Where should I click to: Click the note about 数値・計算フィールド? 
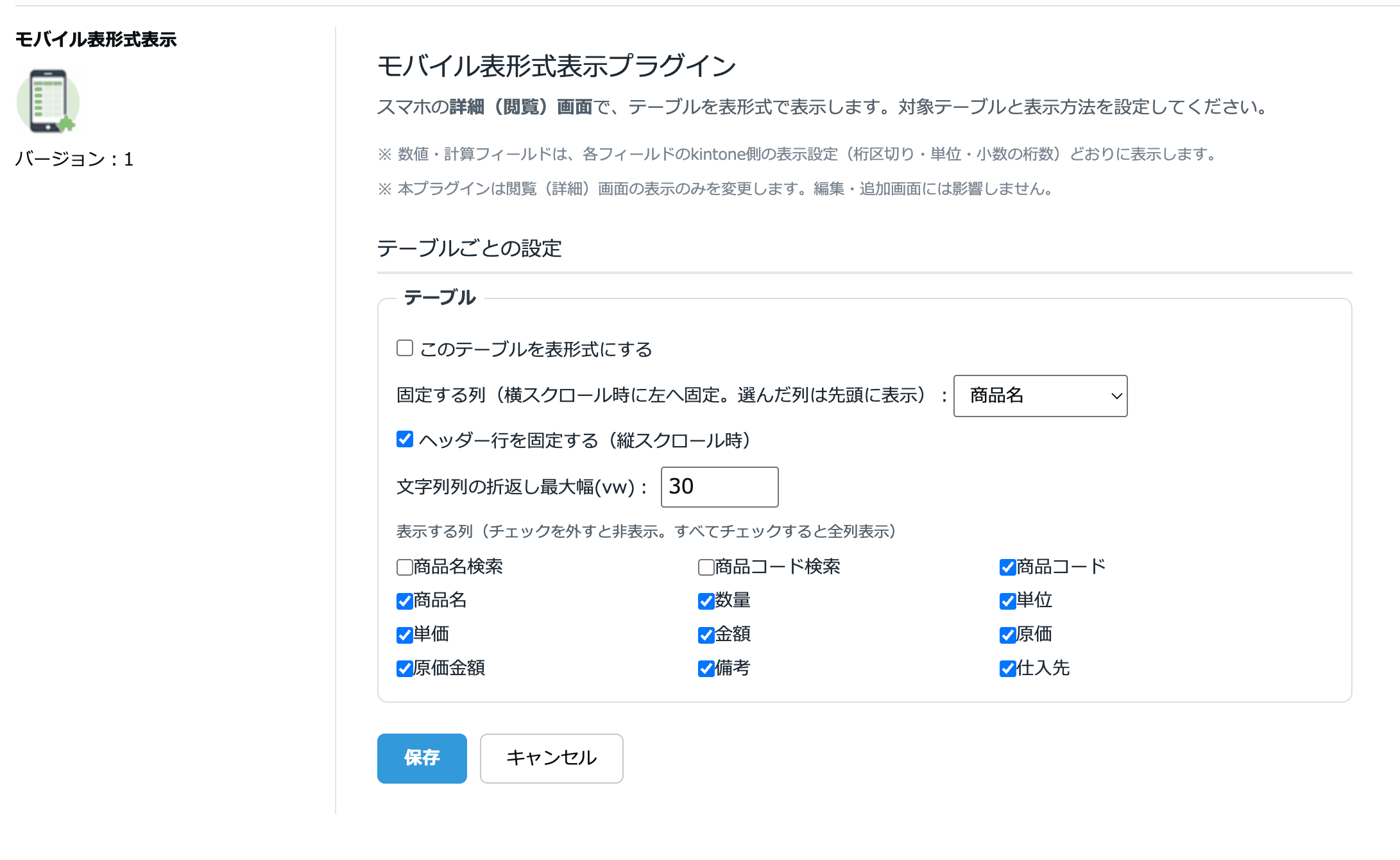point(798,154)
